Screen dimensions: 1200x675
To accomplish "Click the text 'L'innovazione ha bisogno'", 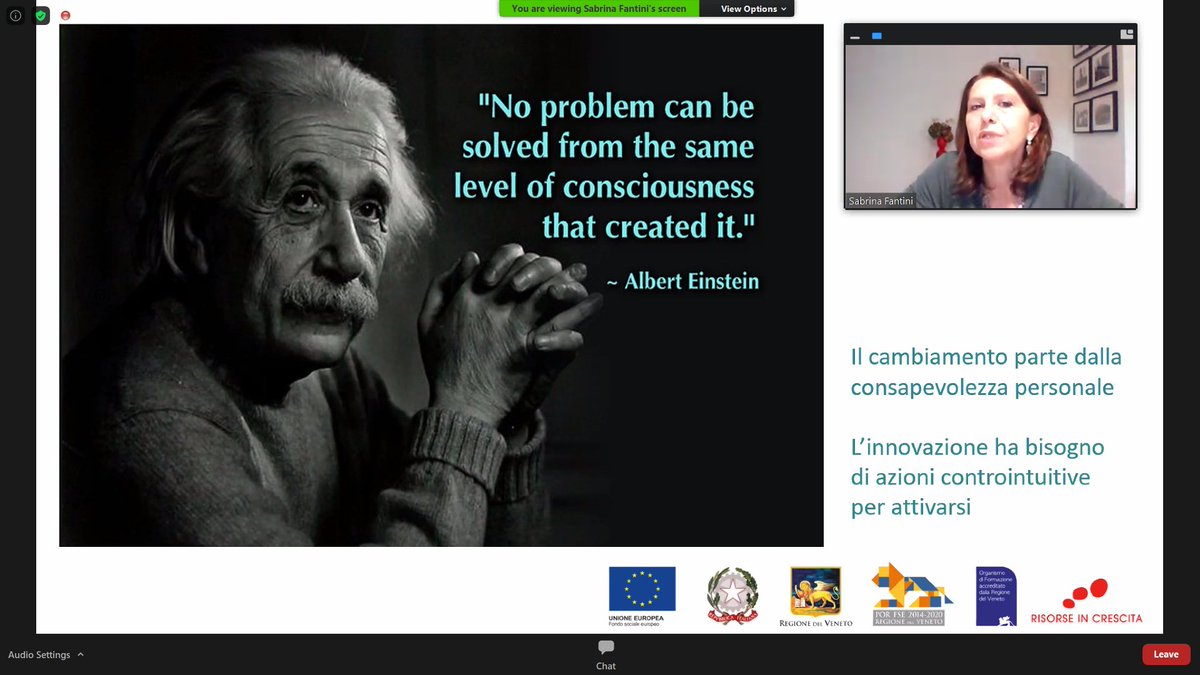I will pos(977,447).
